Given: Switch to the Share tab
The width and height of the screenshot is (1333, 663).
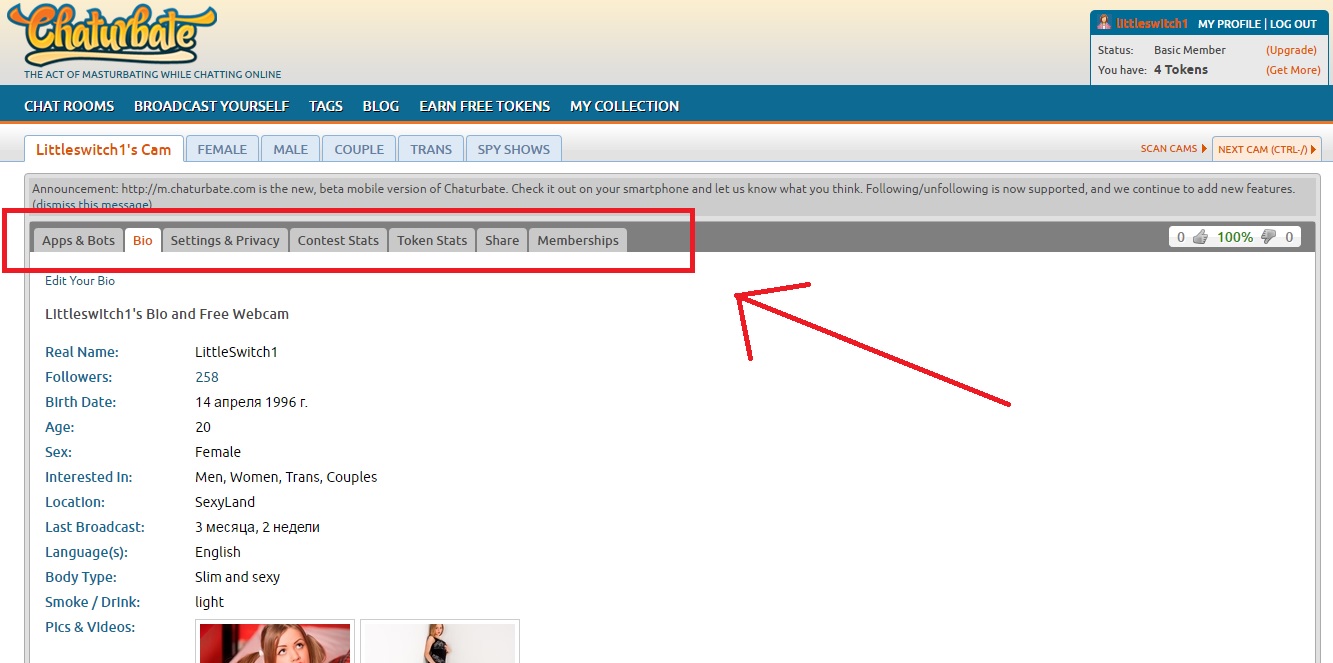Looking at the screenshot, I should point(502,240).
